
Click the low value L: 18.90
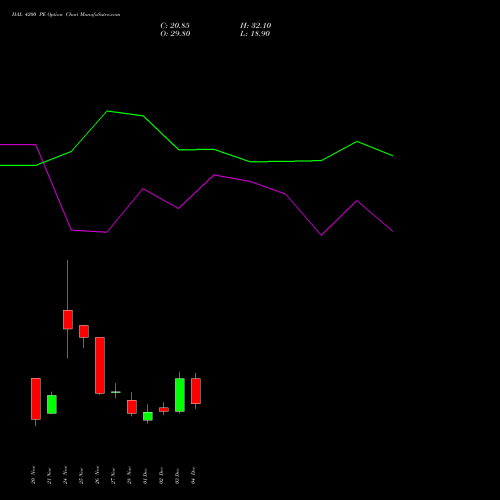[255, 34]
